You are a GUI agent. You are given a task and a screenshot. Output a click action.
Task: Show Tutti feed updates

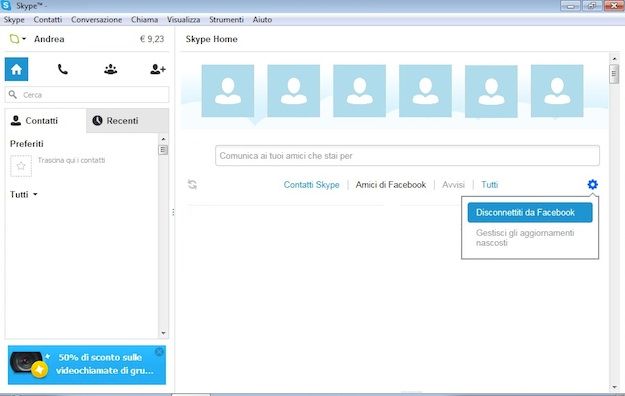[x=489, y=185]
